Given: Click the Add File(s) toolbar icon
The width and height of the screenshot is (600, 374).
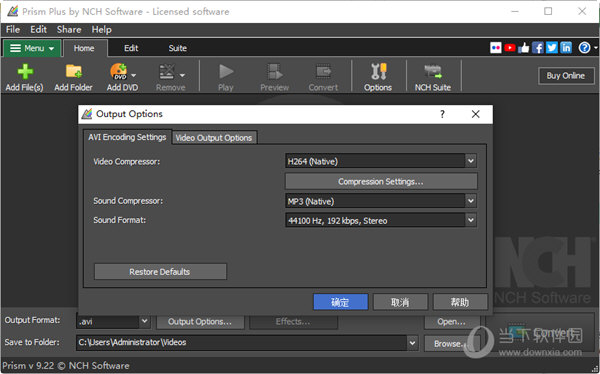Looking at the screenshot, I should click(x=24, y=77).
